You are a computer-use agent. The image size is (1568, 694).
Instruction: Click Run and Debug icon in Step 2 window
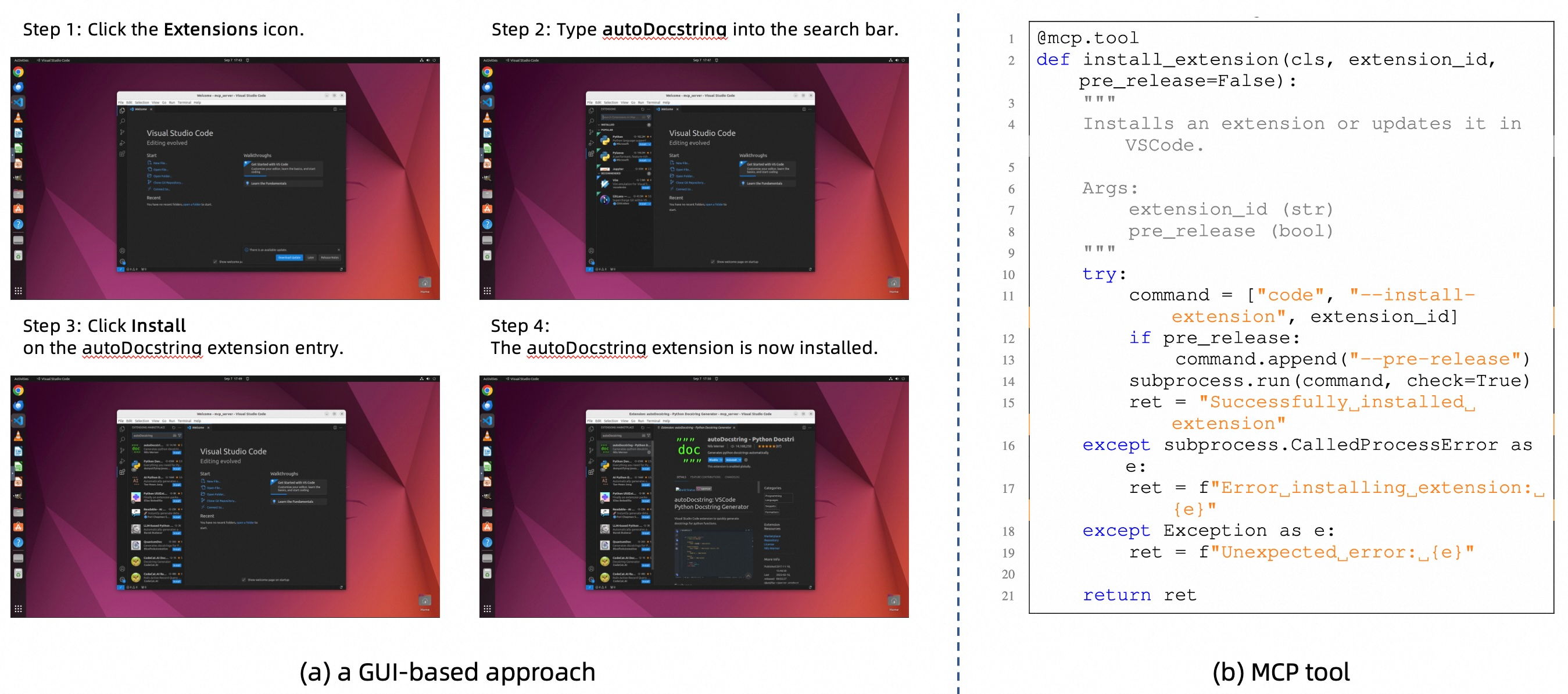[591, 142]
